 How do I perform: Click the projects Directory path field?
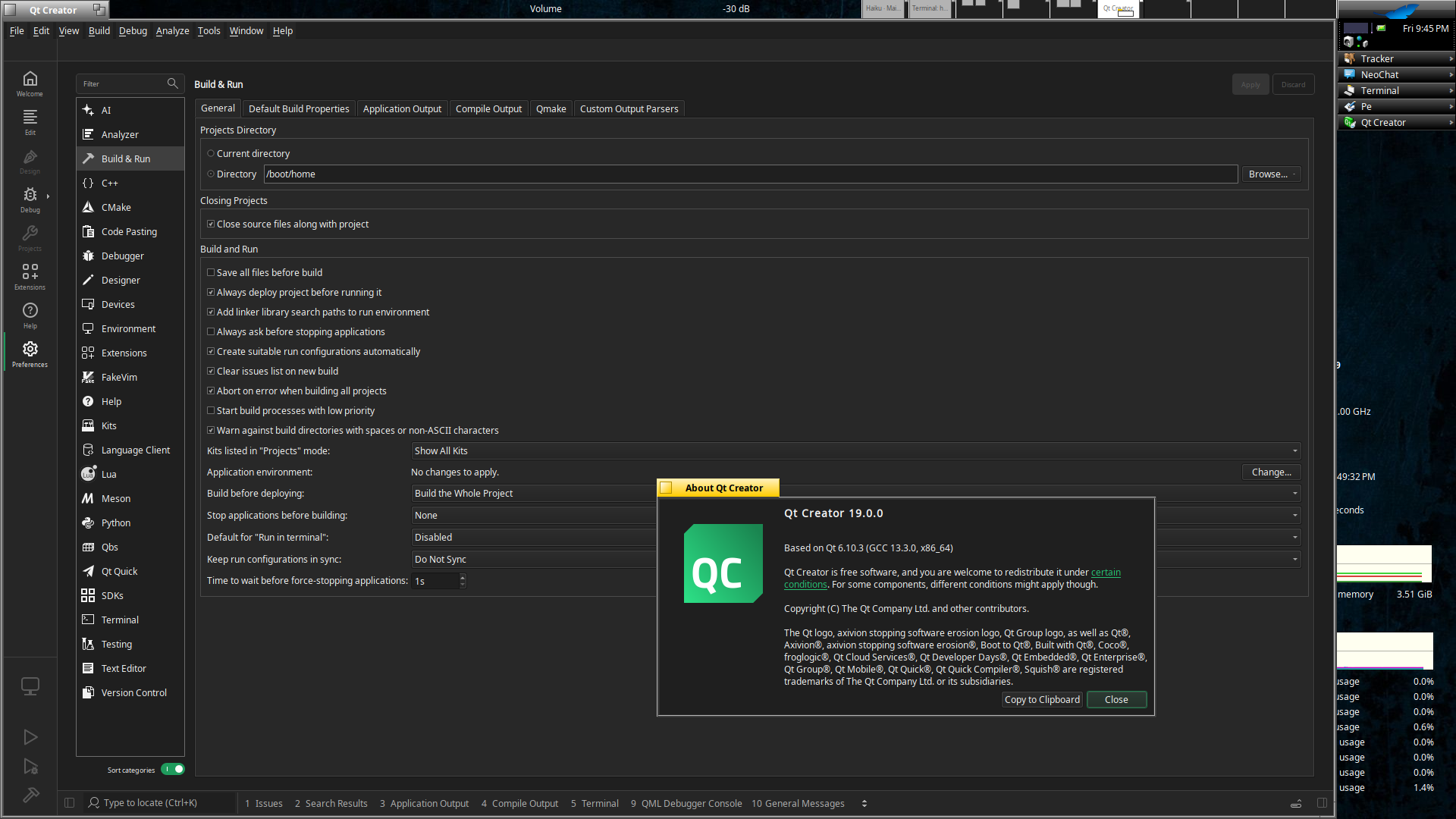point(751,174)
